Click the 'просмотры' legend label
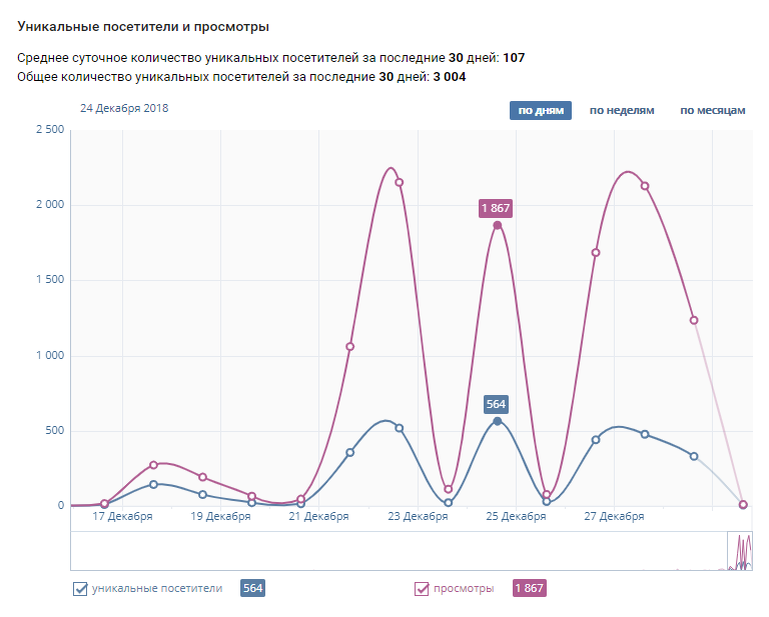The width and height of the screenshot is (769, 617). pos(464,589)
